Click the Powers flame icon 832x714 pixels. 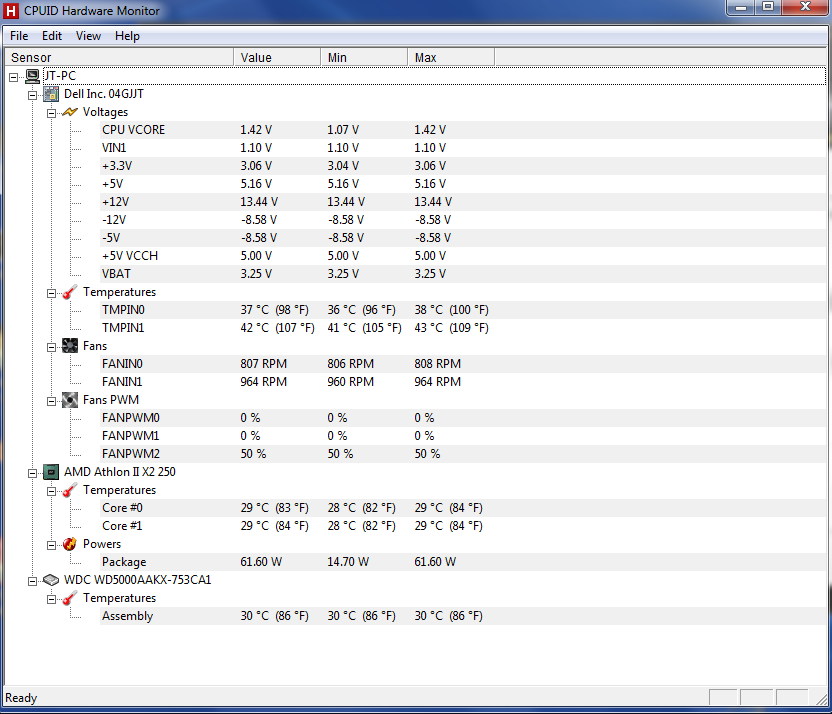coord(70,544)
